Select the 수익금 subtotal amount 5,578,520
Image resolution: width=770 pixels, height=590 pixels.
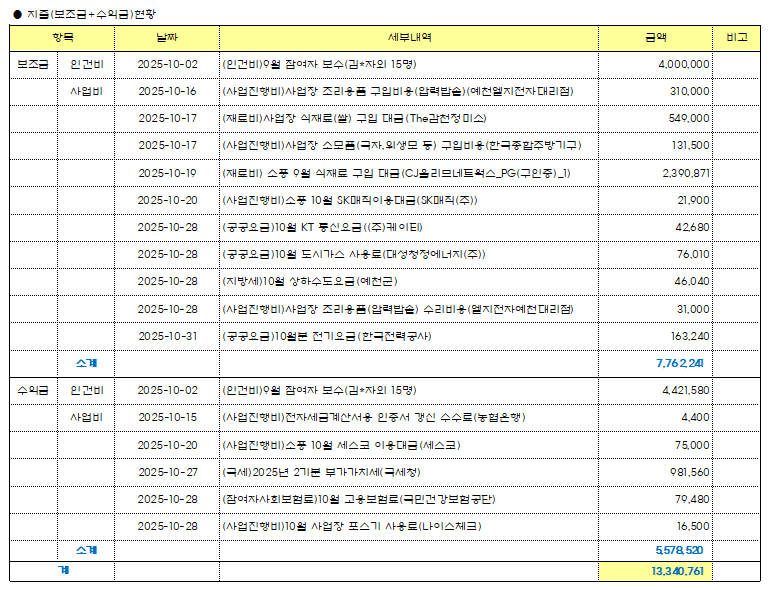click(x=655, y=550)
